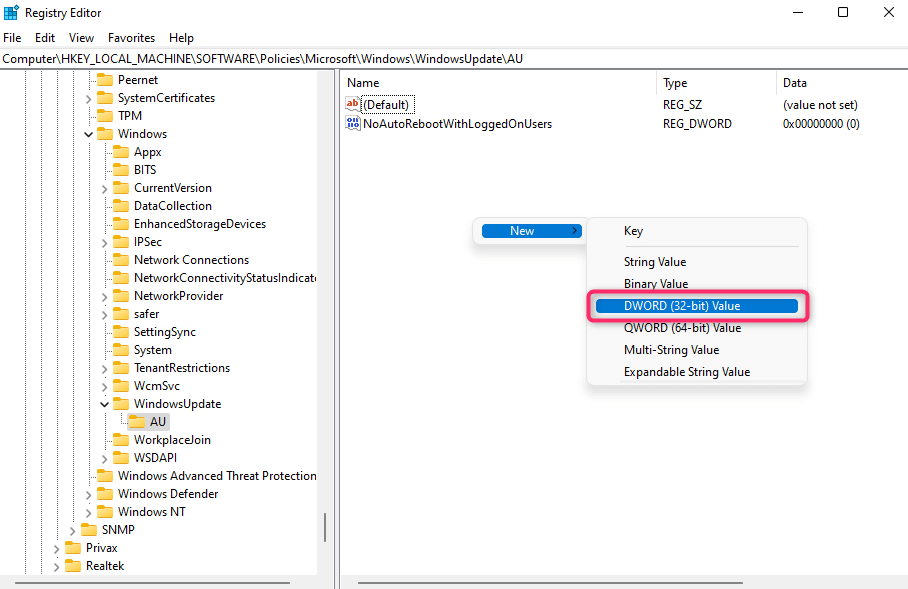Expand the Windows NT key
The height and width of the screenshot is (589, 908).
pyautogui.click(x=88, y=512)
